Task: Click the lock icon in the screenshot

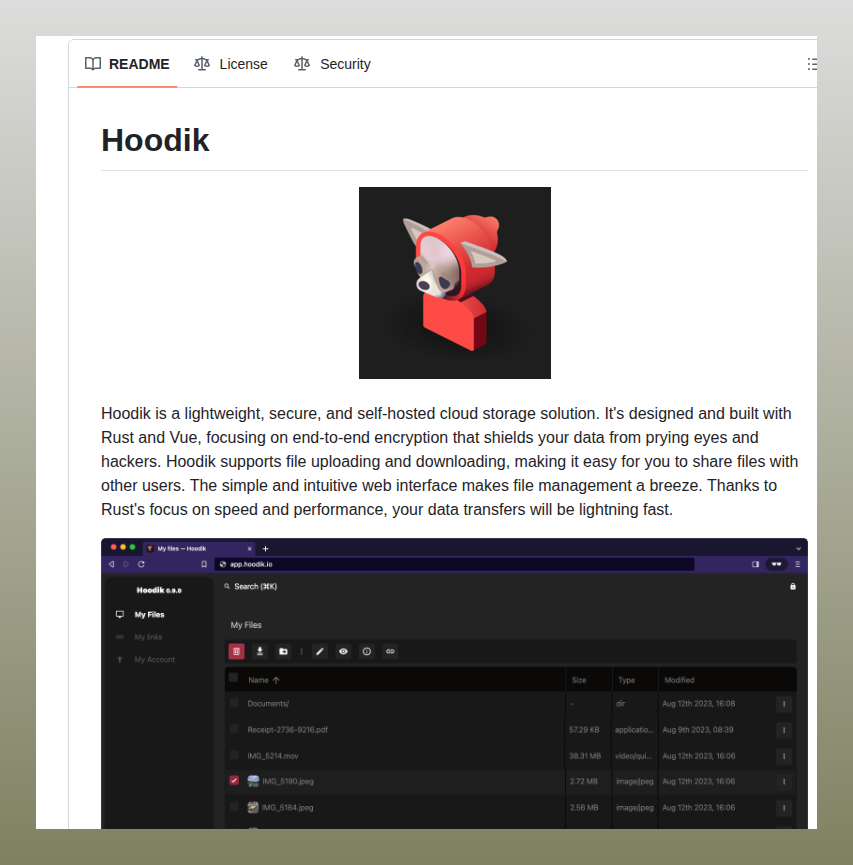Action: (793, 586)
